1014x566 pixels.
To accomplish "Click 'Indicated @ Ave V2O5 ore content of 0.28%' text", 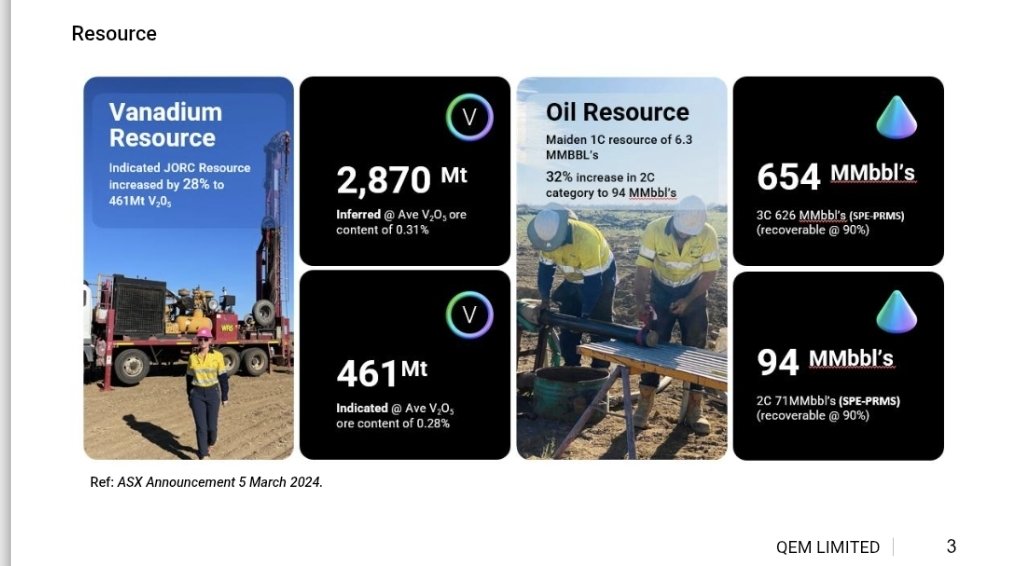I will [x=394, y=416].
